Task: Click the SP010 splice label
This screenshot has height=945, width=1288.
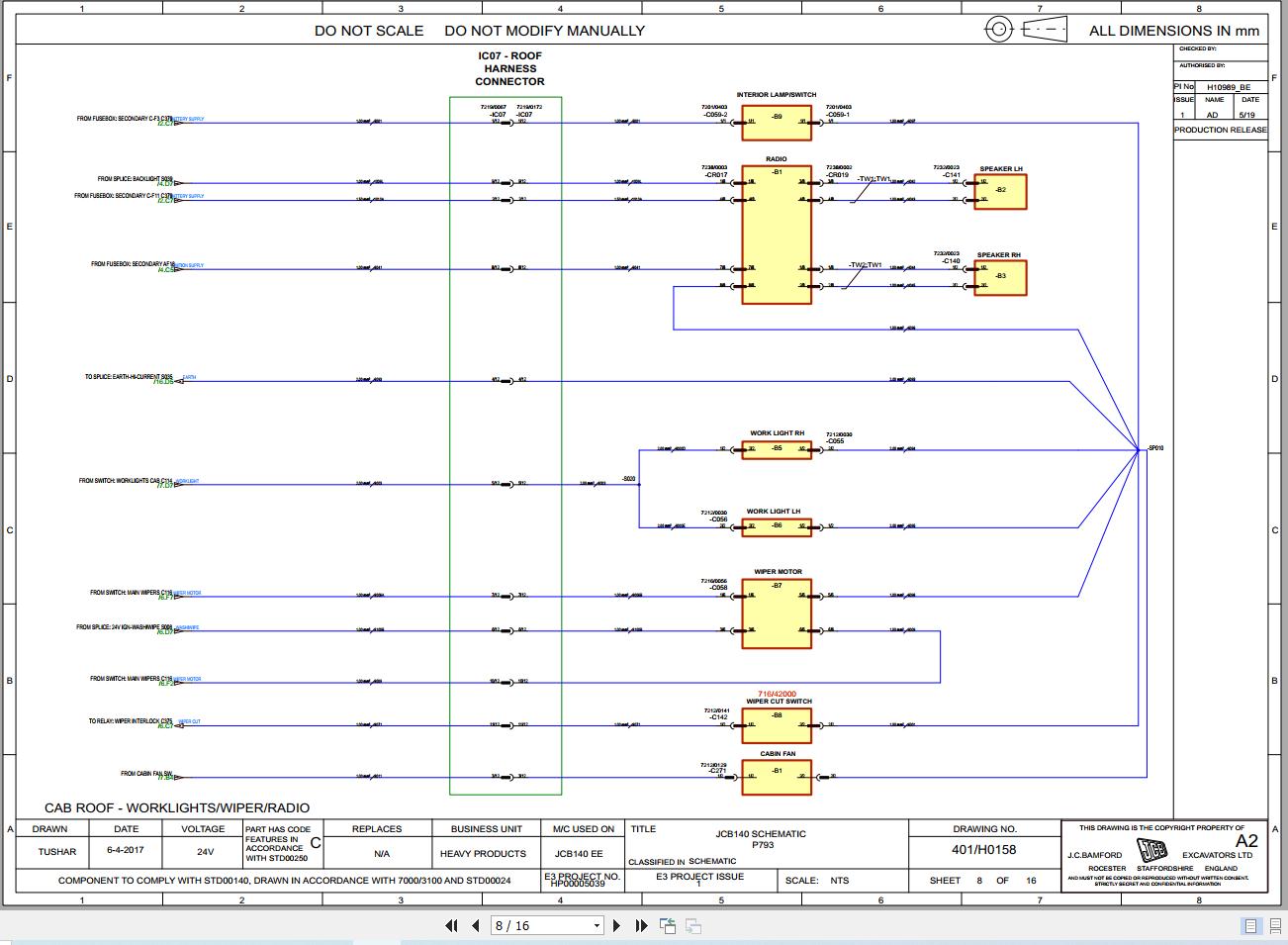Action: (x=1154, y=448)
